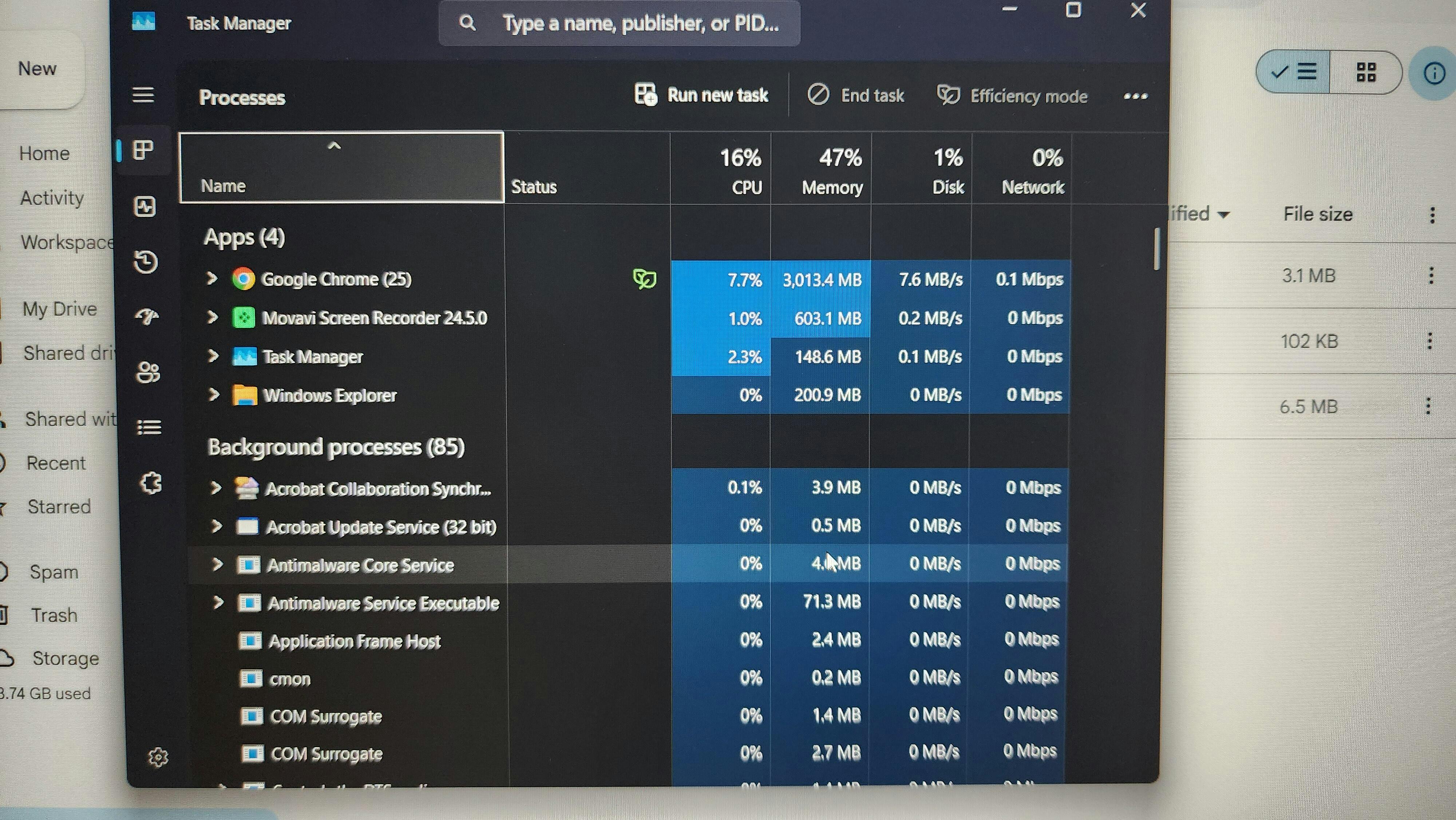Viewport: 1456px width, 820px height.
Task: Open the Services puzzle-piece sidebar icon
Action: pyautogui.click(x=150, y=484)
